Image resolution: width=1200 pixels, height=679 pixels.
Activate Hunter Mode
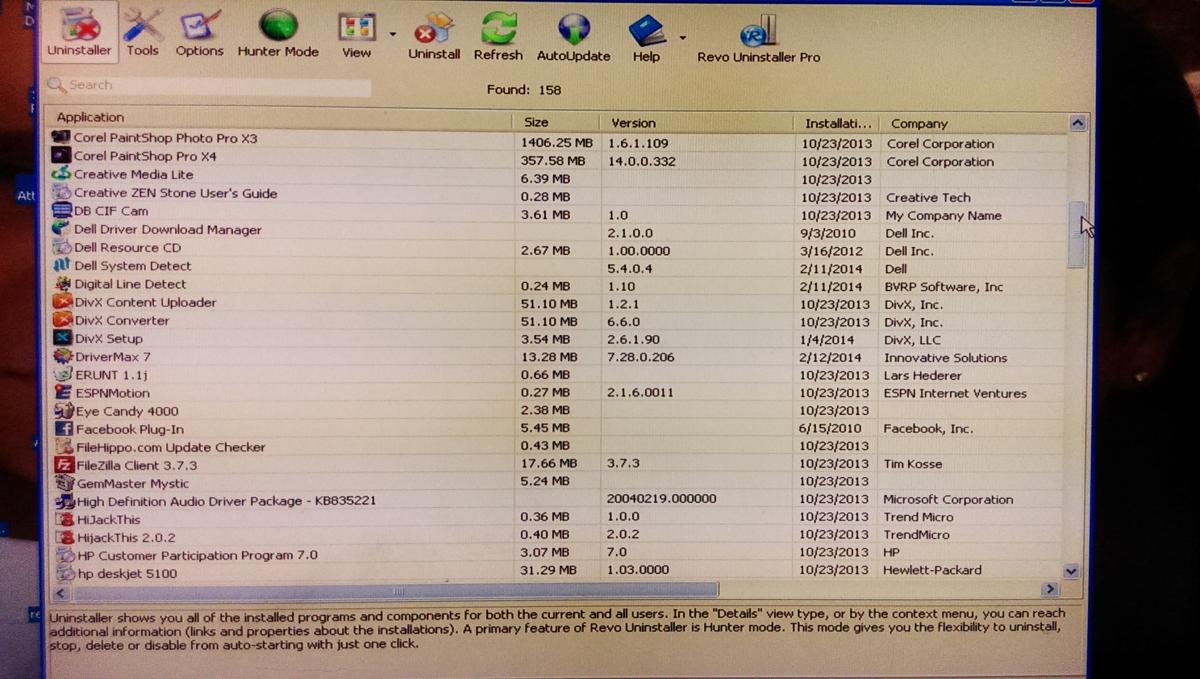(278, 32)
